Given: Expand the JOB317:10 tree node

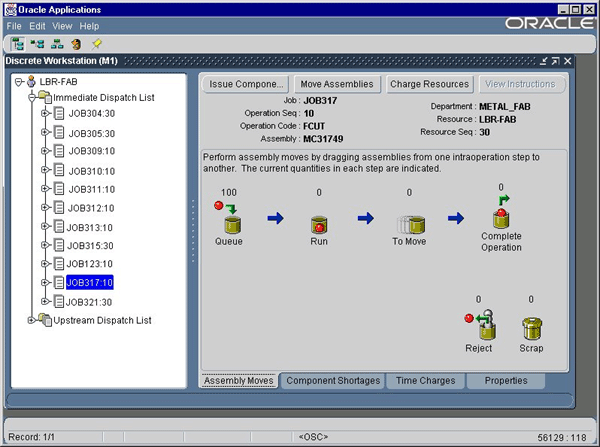Looking at the screenshot, I should click(x=45, y=282).
